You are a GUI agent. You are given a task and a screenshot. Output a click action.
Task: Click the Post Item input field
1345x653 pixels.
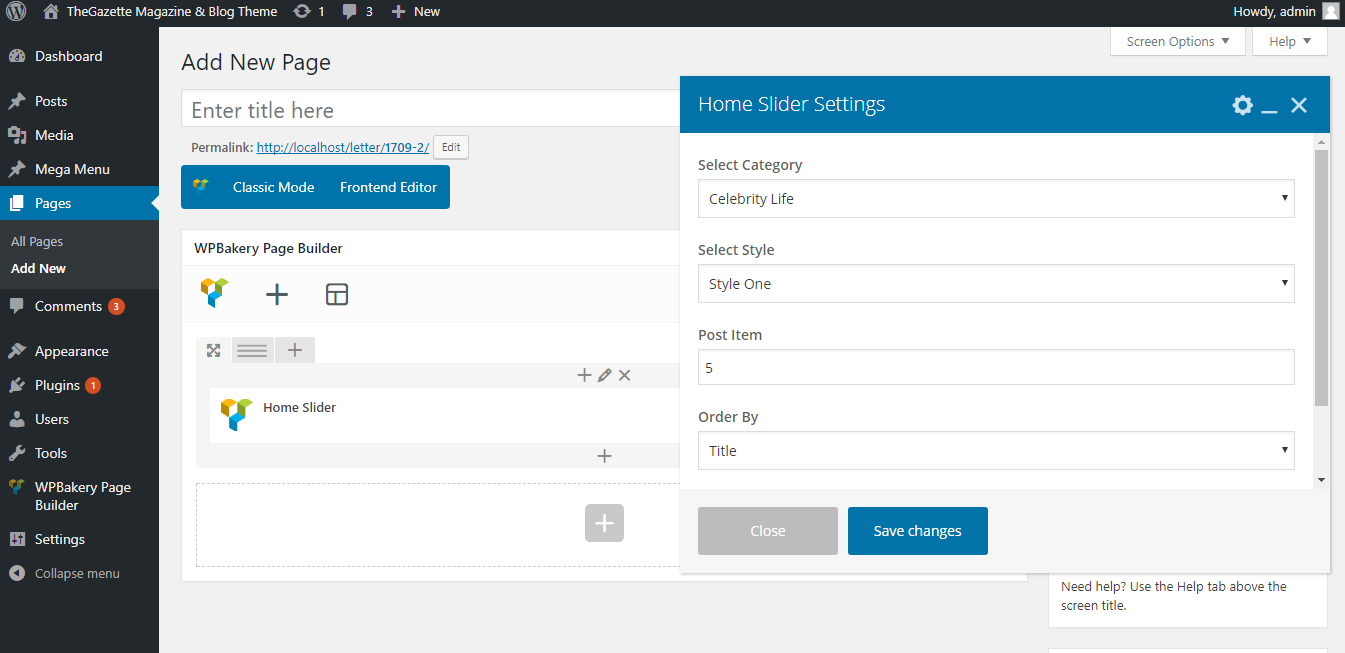(x=995, y=367)
